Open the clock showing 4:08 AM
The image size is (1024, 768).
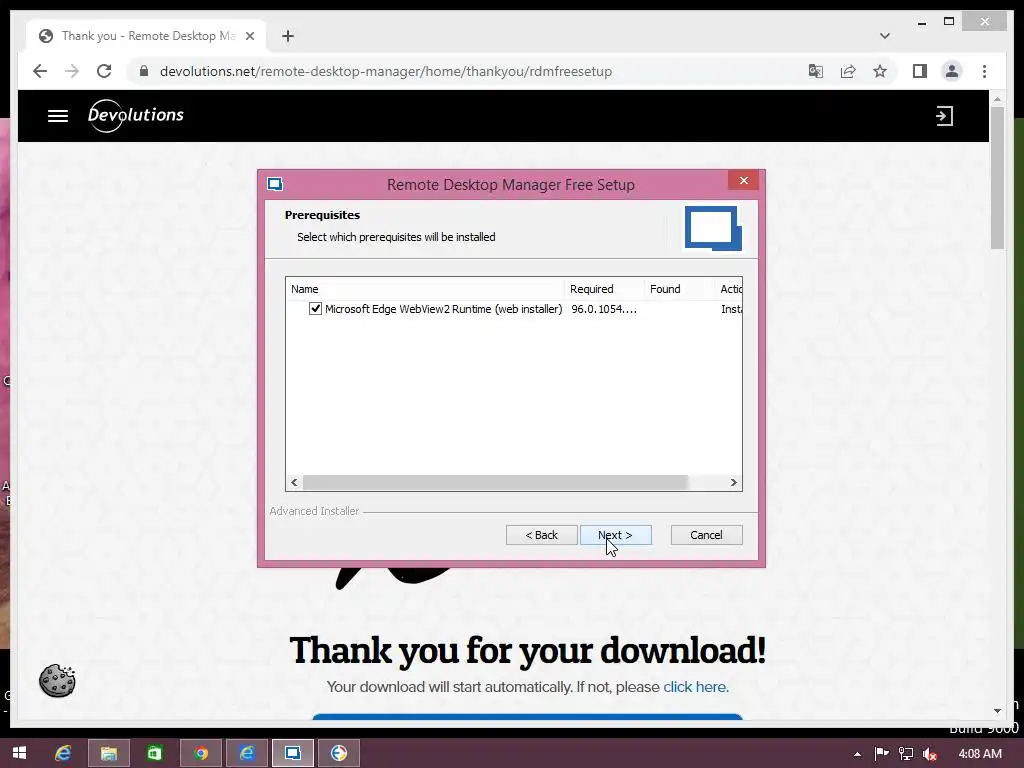coord(980,754)
